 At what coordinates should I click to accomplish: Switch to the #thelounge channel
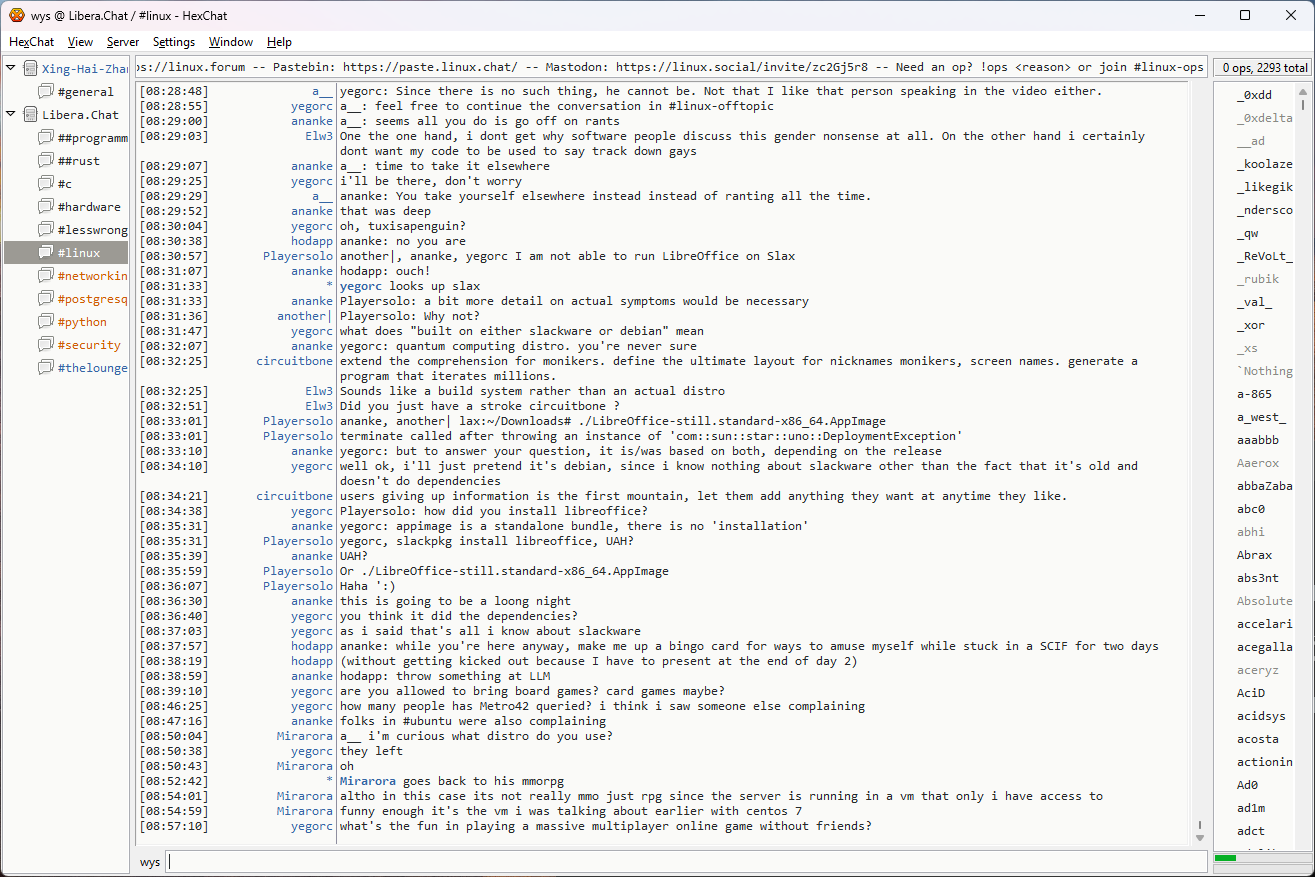(92, 368)
